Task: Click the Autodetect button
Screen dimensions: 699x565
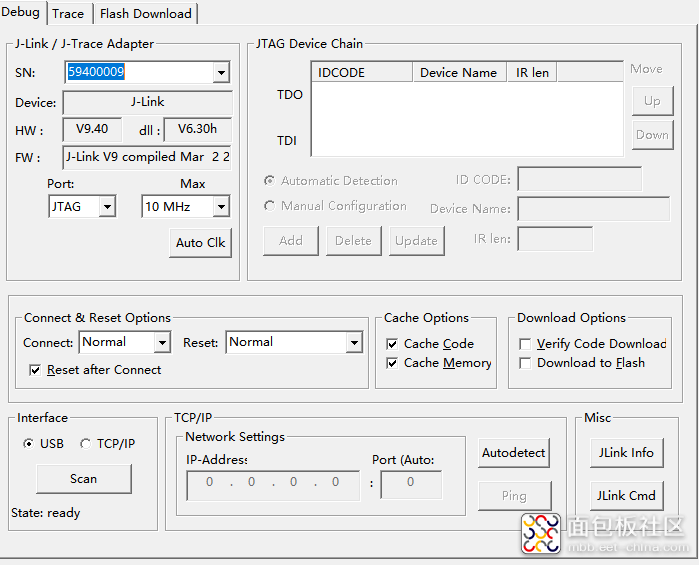Action: click(514, 453)
